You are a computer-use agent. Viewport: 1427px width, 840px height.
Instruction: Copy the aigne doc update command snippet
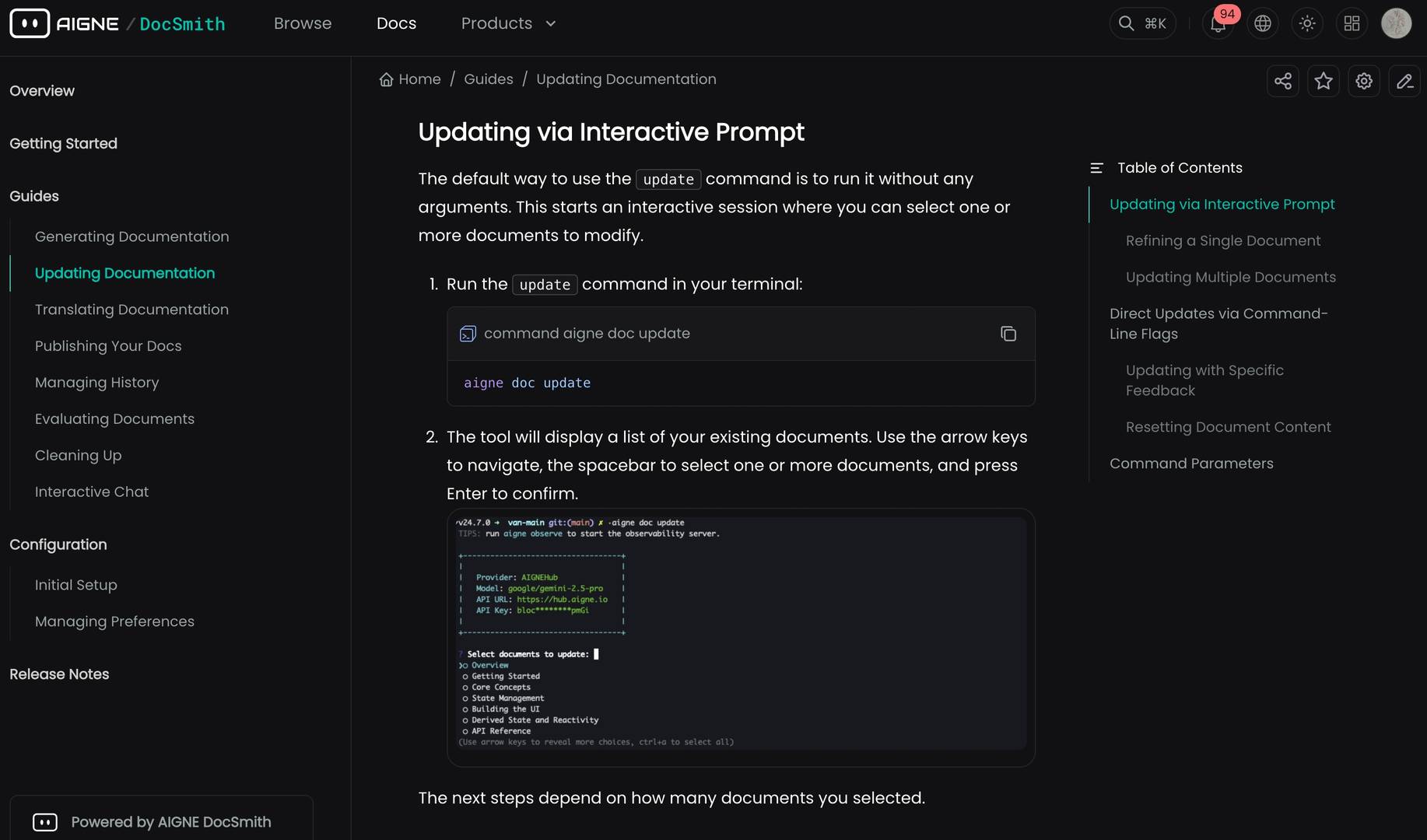pyautogui.click(x=1008, y=333)
